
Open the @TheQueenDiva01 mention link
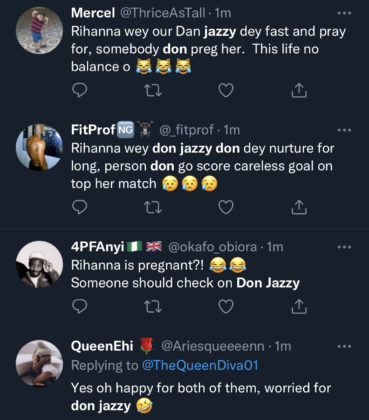pos(200,366)
